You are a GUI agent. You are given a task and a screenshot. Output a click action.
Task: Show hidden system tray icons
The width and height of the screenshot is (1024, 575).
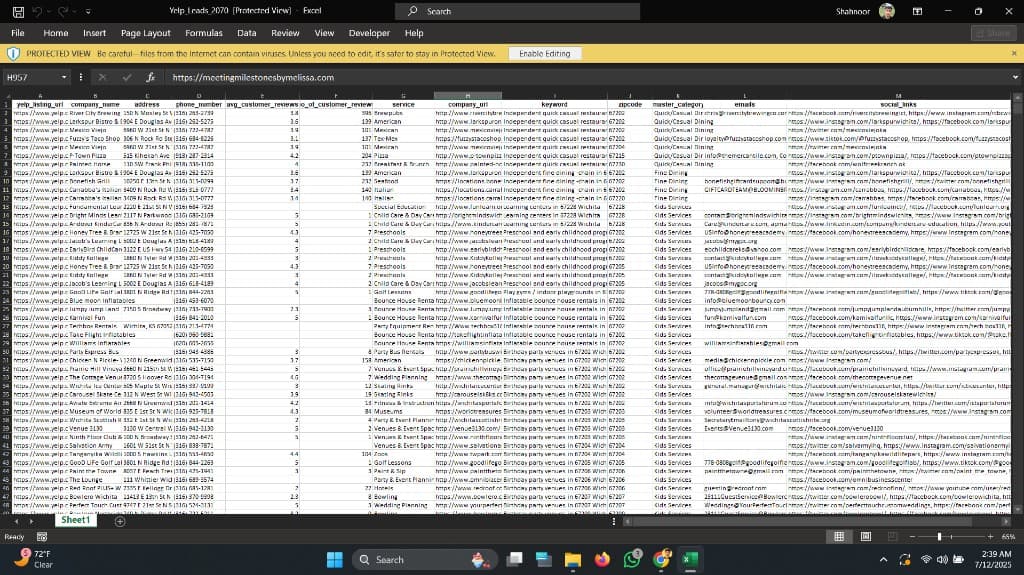click(883, 559)
